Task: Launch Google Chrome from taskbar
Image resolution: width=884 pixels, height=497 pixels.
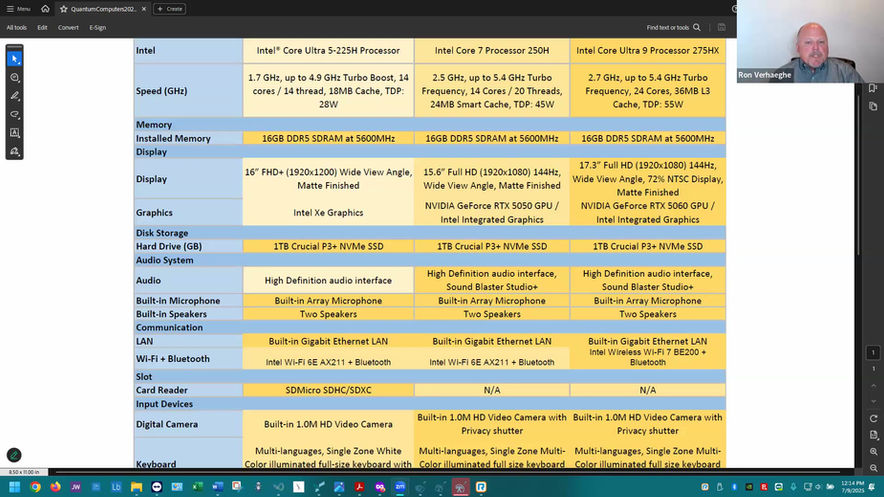Action: [x=36, y=487]
